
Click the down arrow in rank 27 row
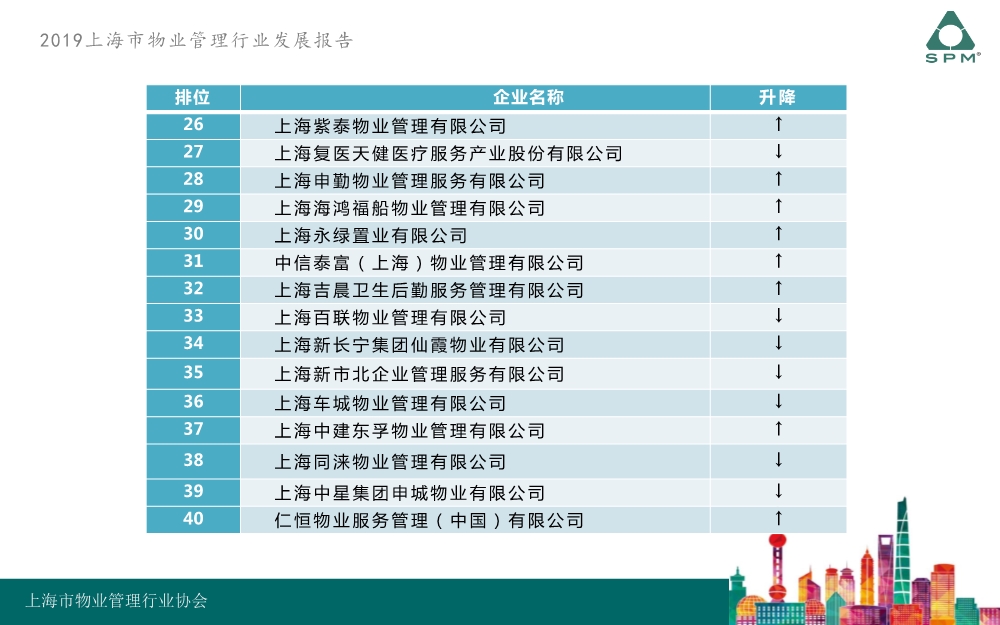click(x=778, y=152)
